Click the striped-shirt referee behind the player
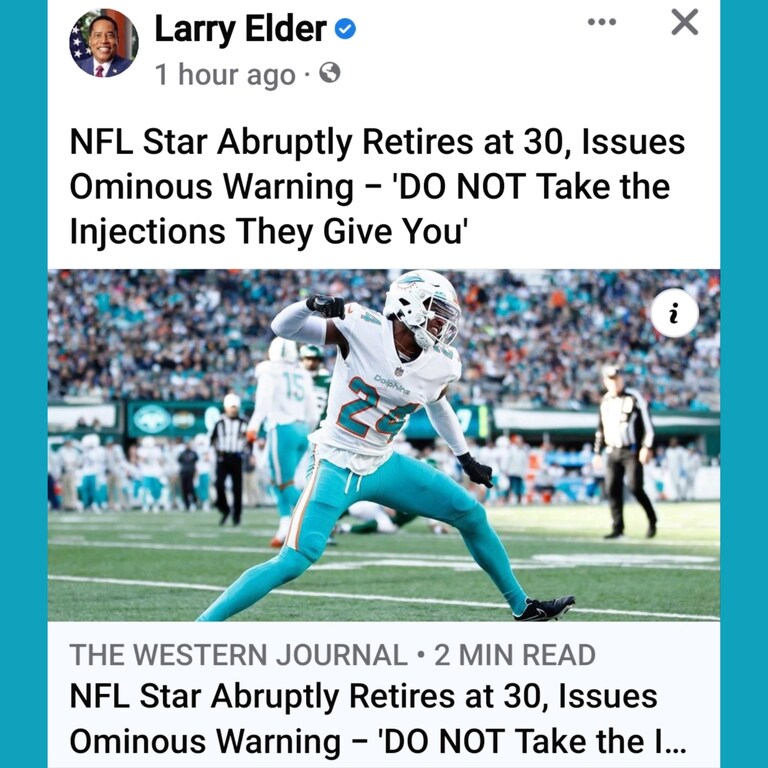The image size is (768, 768). tap(230, 459)
